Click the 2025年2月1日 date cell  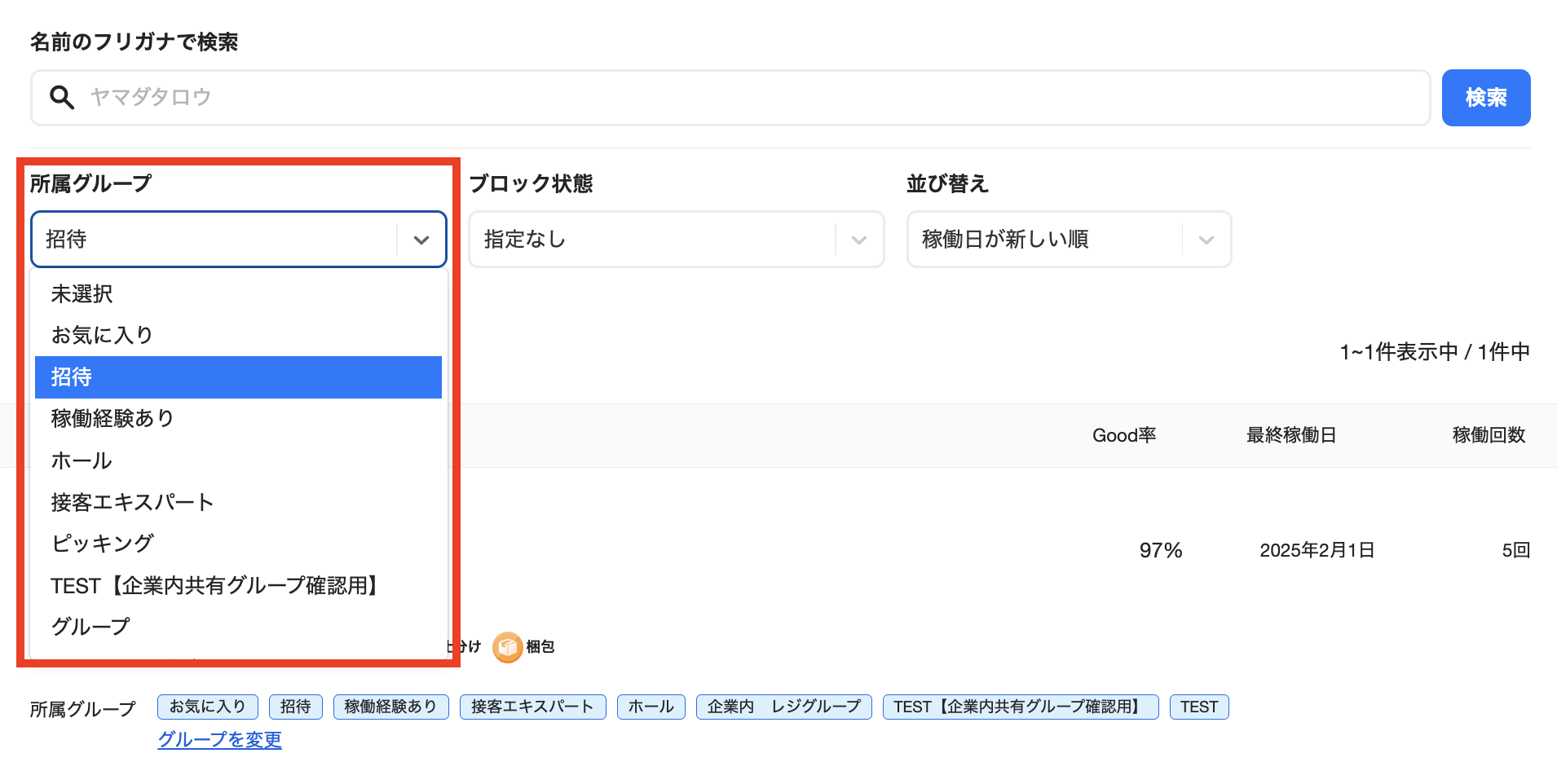[1317, 551]
